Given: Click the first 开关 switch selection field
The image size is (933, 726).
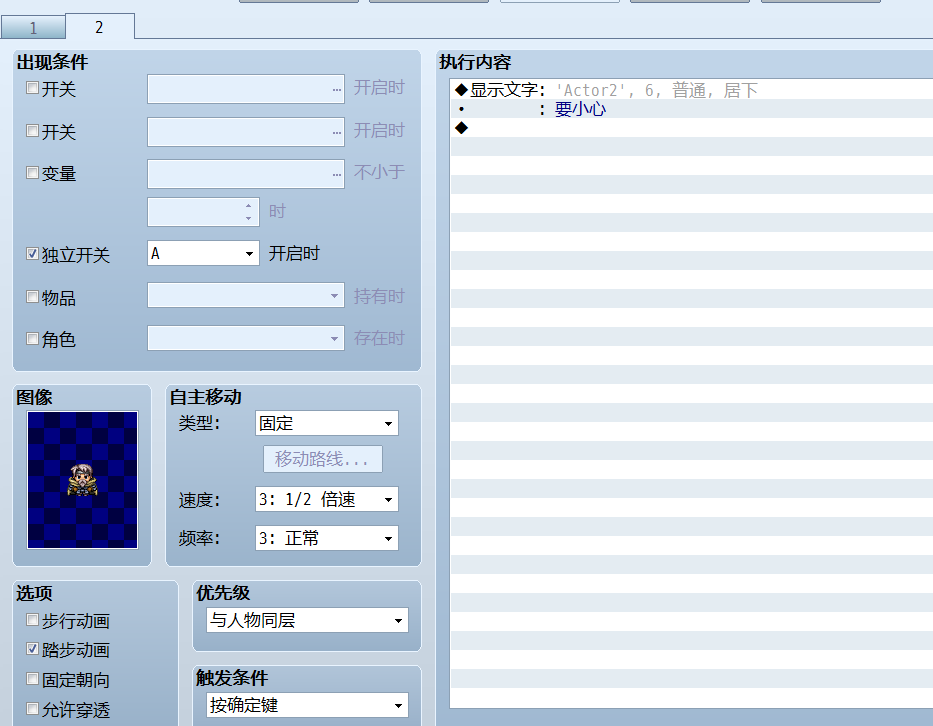Looking at the screenshot, I should [x=246, y=89].
